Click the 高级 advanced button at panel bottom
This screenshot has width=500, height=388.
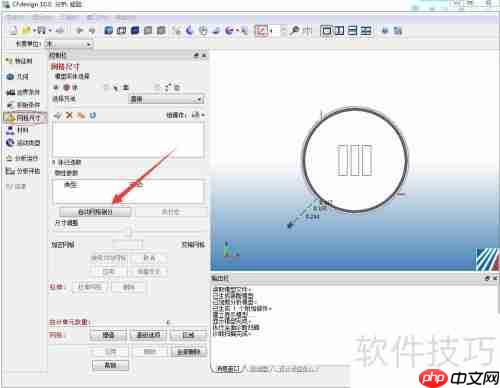110,365
